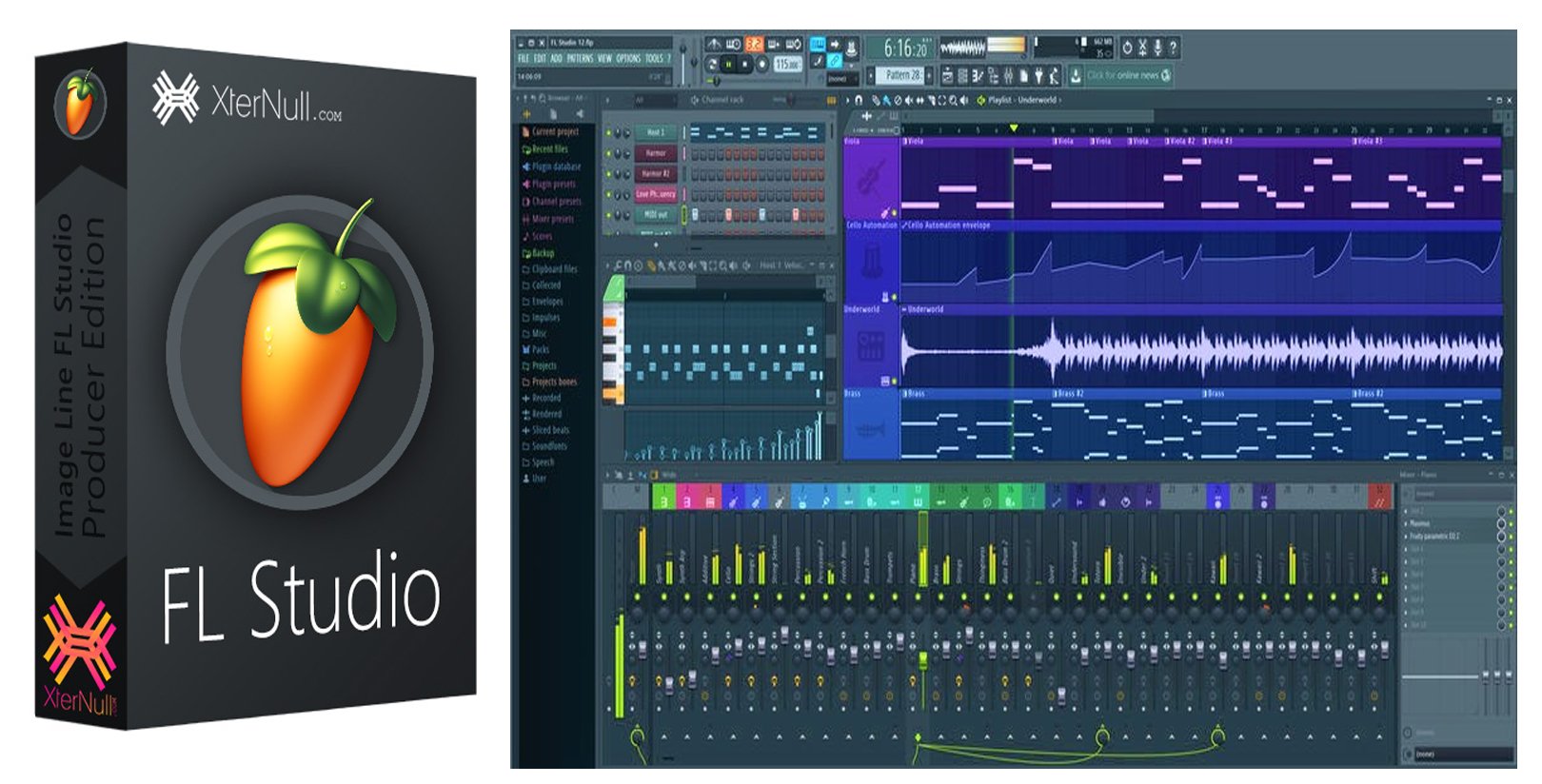Select the Harmor #2 channel button
Image resolution: width=1542 pixels, height=784 pixels.
(656, 173)
